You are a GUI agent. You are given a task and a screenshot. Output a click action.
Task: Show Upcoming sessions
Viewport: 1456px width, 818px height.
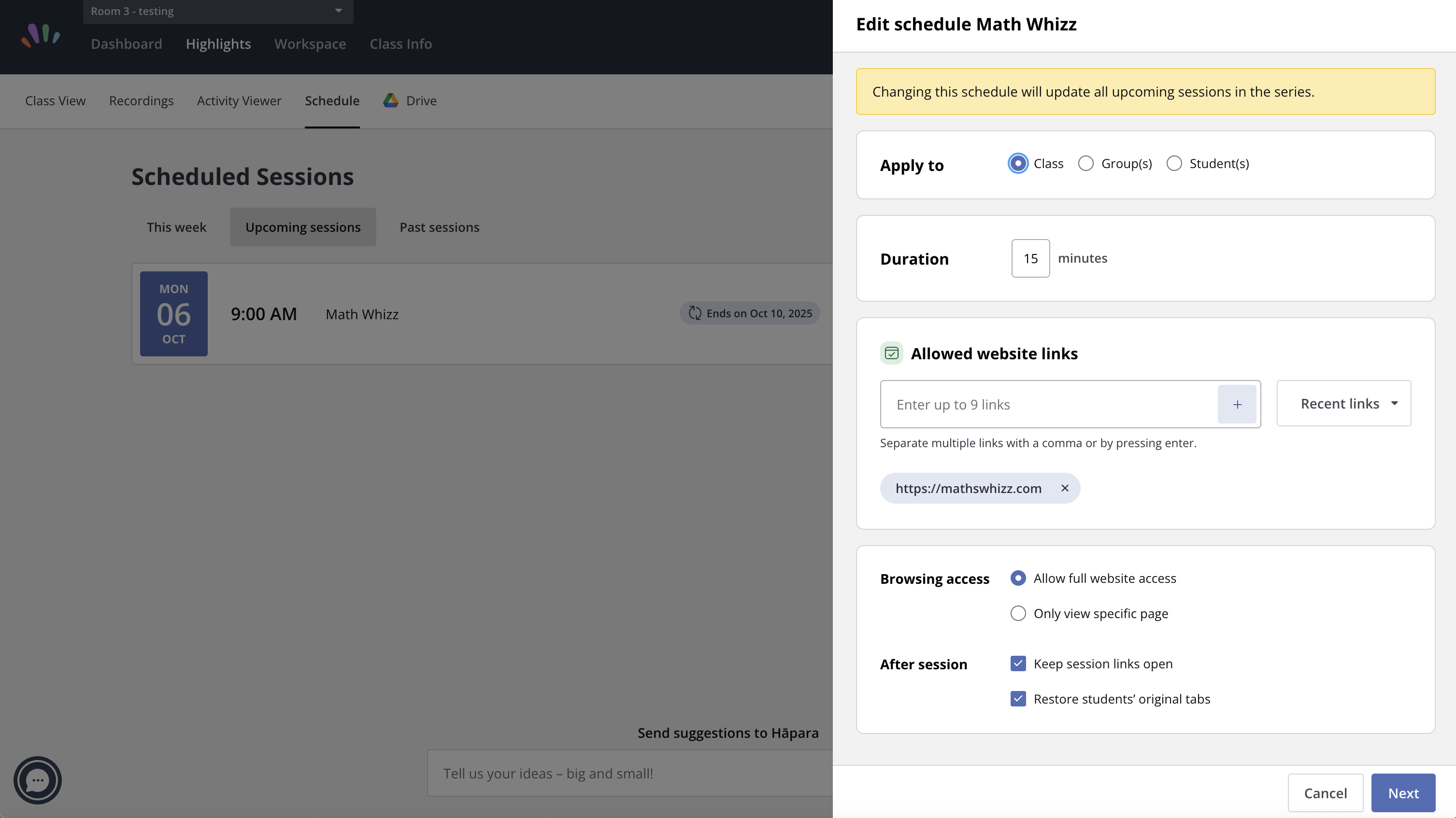click(303, 227)
